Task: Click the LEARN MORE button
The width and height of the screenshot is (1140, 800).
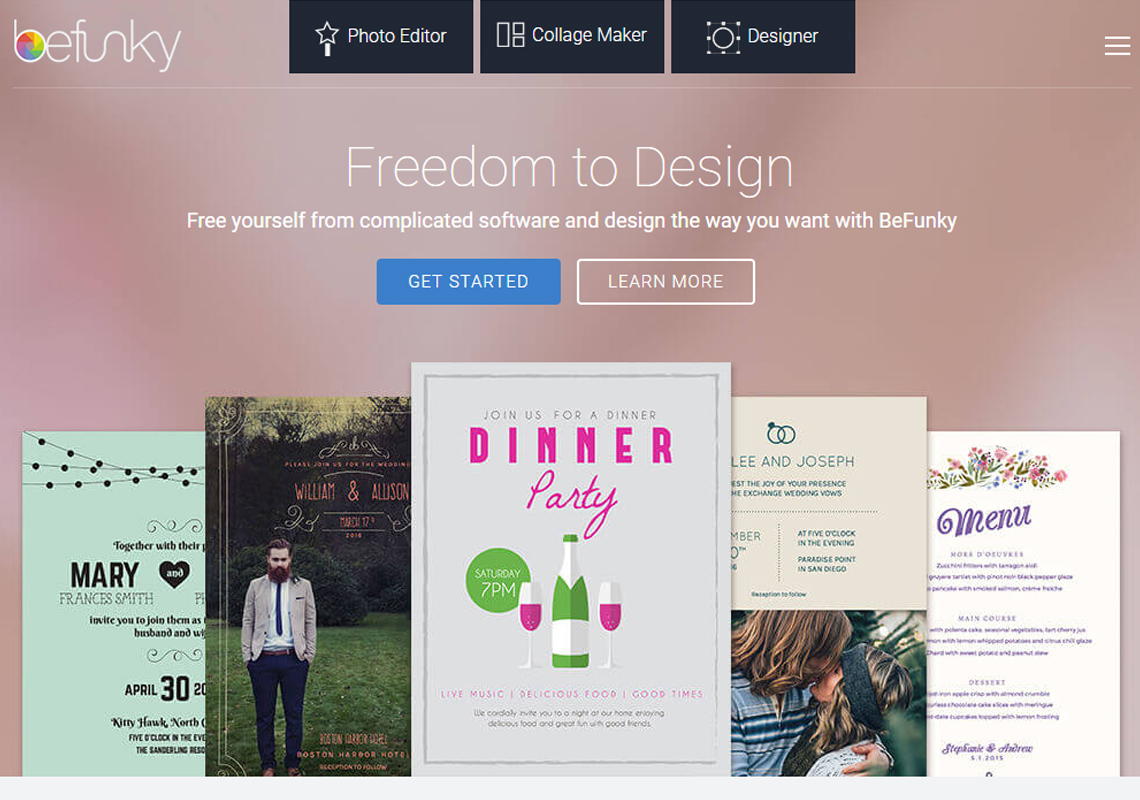Action: coord(665,281)
